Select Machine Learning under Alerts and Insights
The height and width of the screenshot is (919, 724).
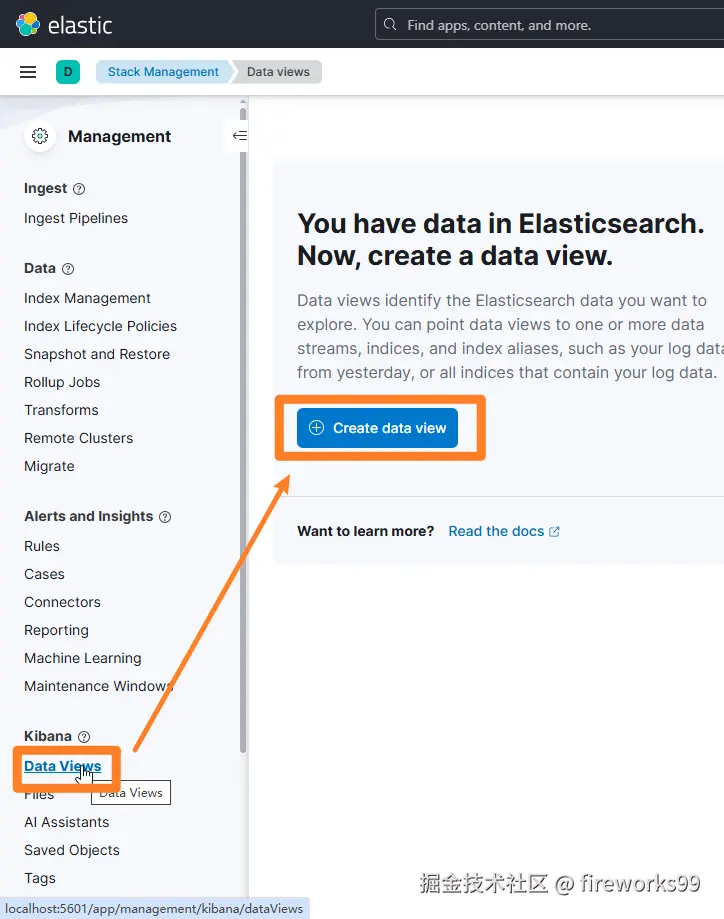pyautogui.click(x=83, y=658)
